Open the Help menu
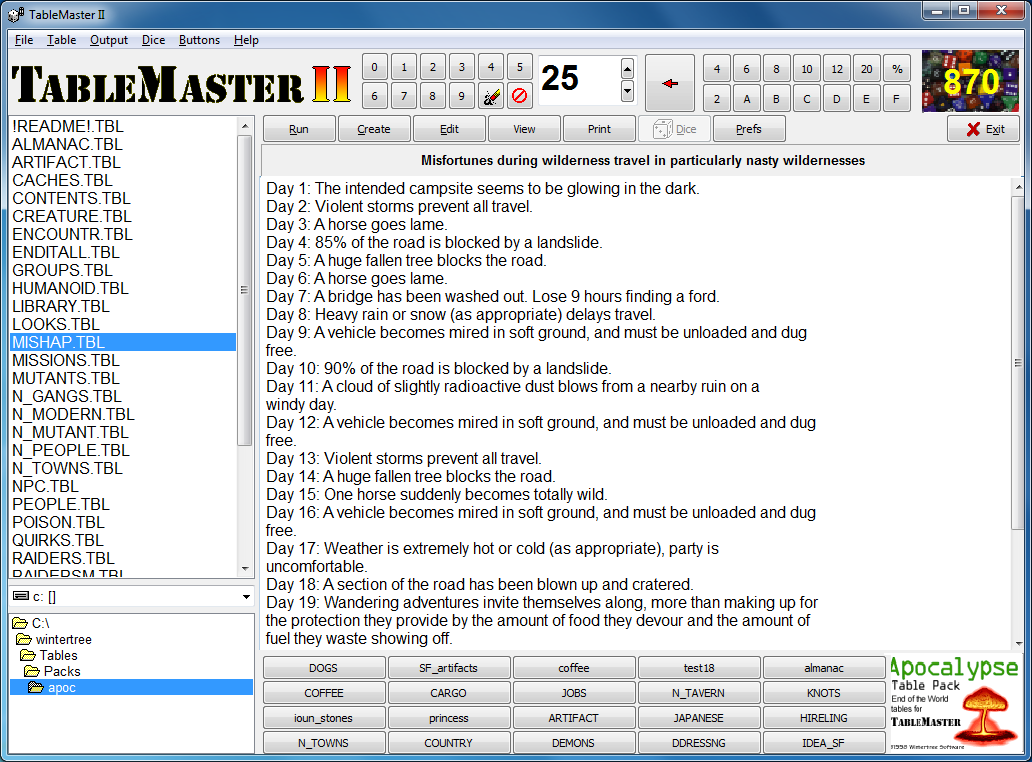The image size is (1032, 762). [246, 40]
